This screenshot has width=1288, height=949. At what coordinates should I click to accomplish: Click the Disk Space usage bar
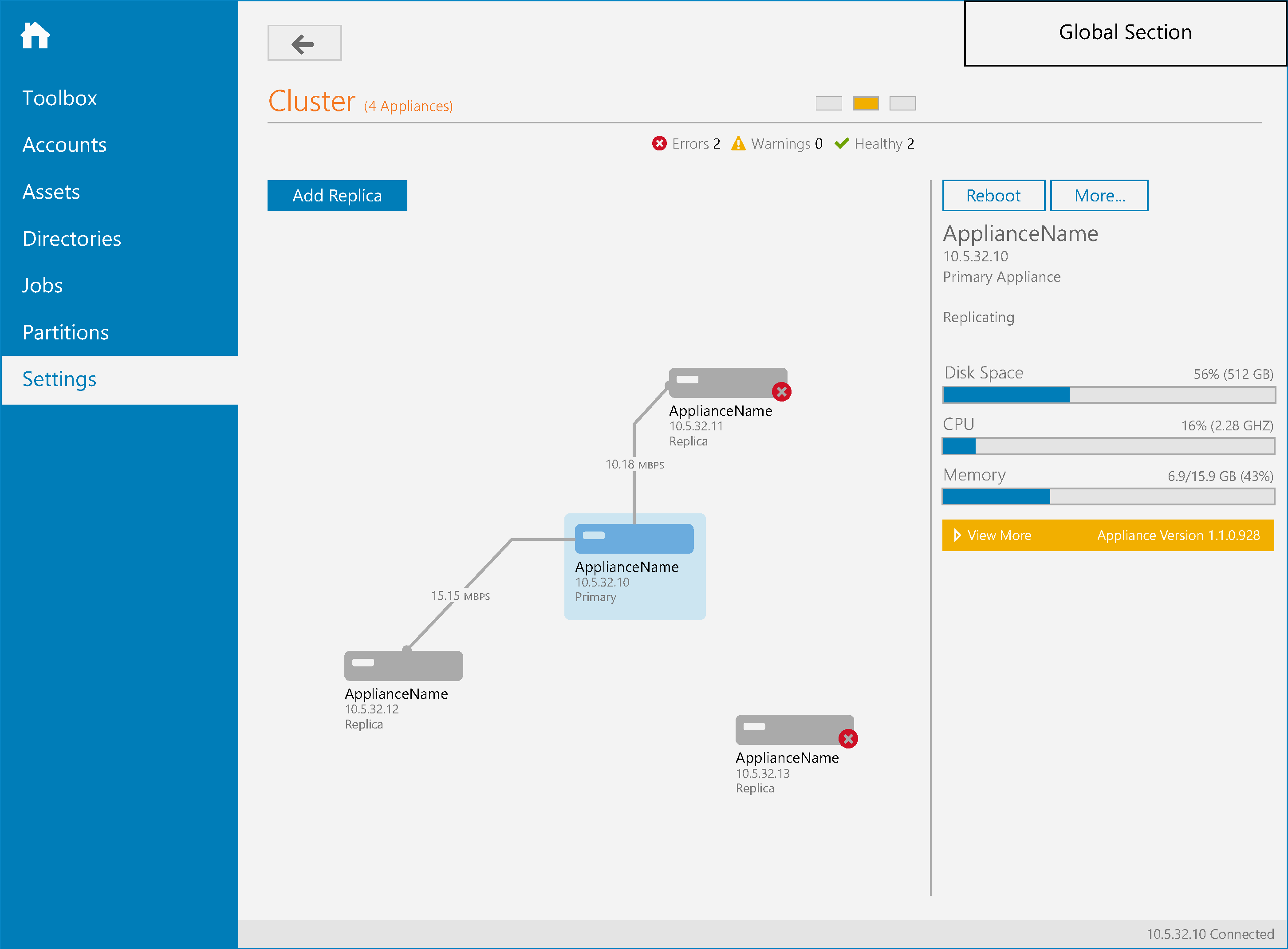click(x=1109, y=395)
